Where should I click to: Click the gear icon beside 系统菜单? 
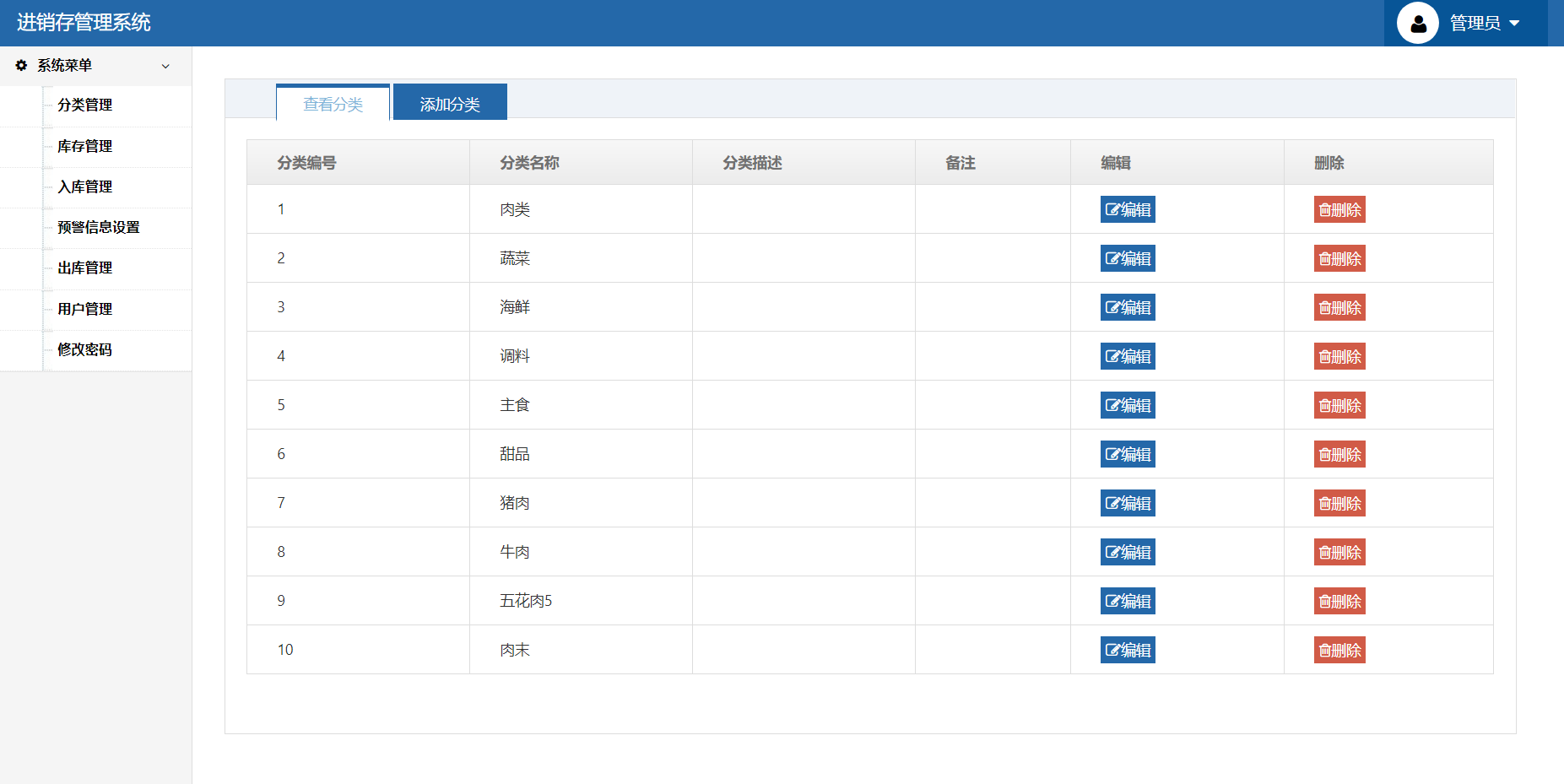click(21, 65)
